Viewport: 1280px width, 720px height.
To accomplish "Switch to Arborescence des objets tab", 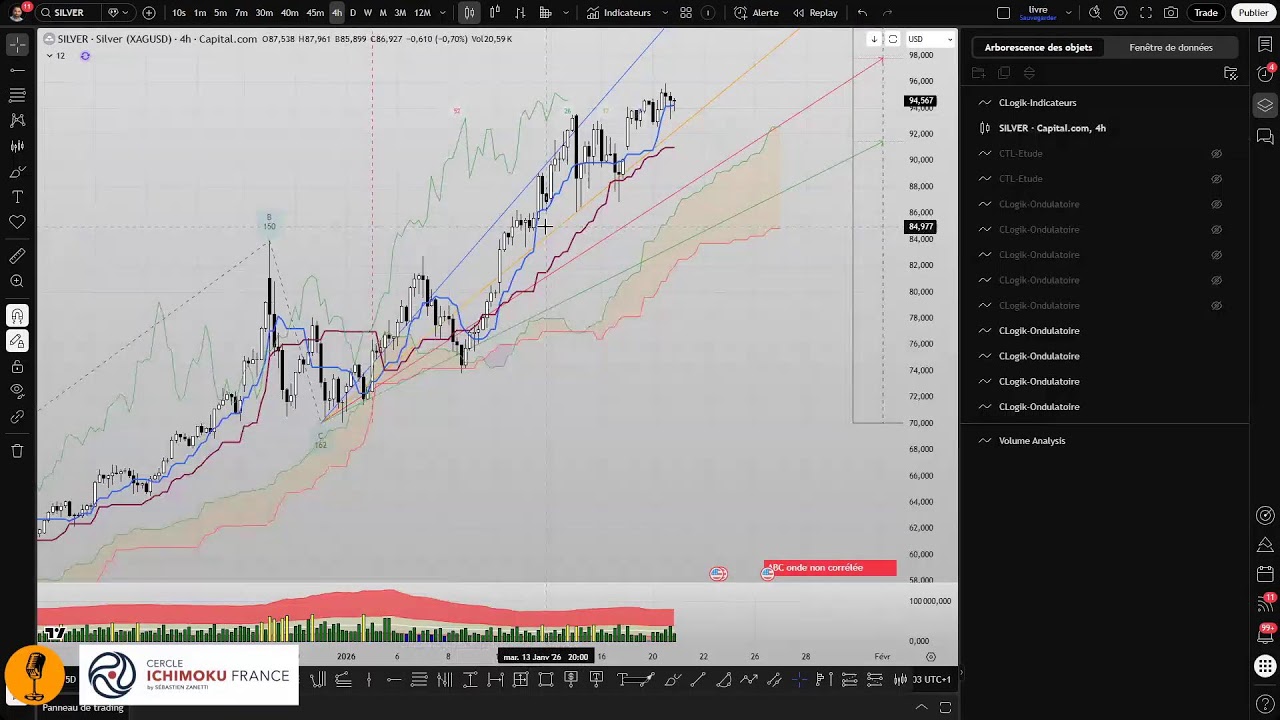I will 1038,47.
